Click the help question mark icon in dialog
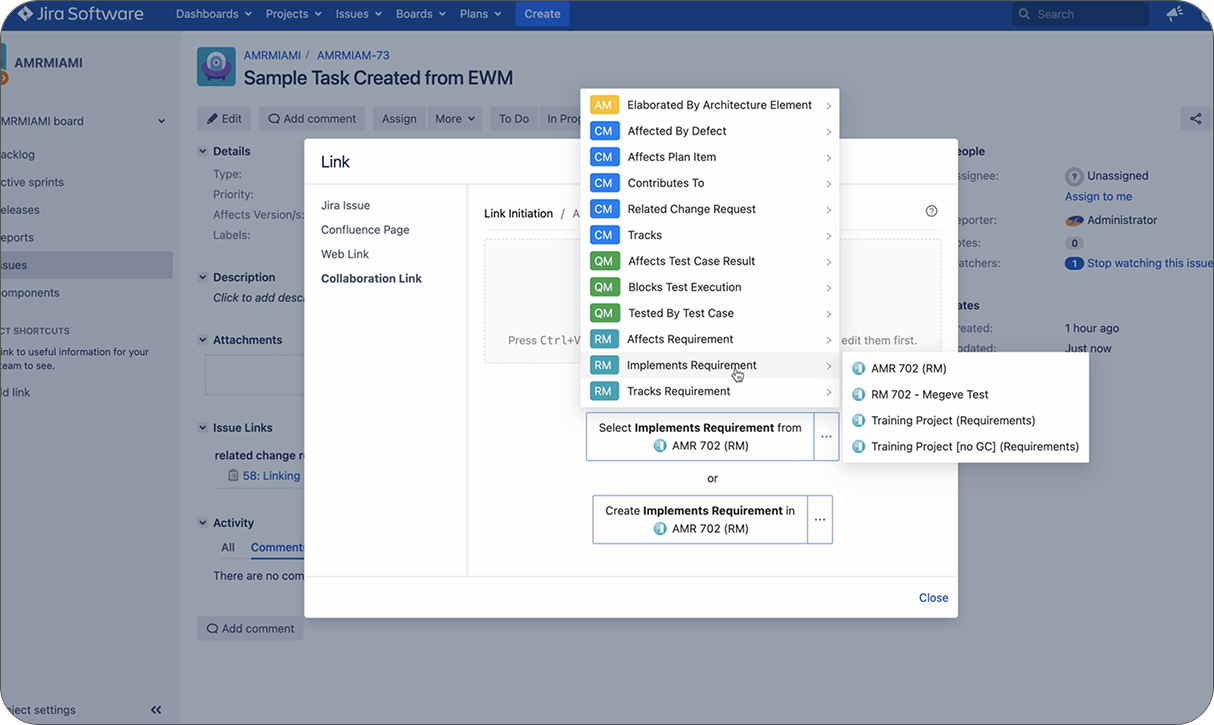The image size is (1214, 725). [x=931, y=211]
